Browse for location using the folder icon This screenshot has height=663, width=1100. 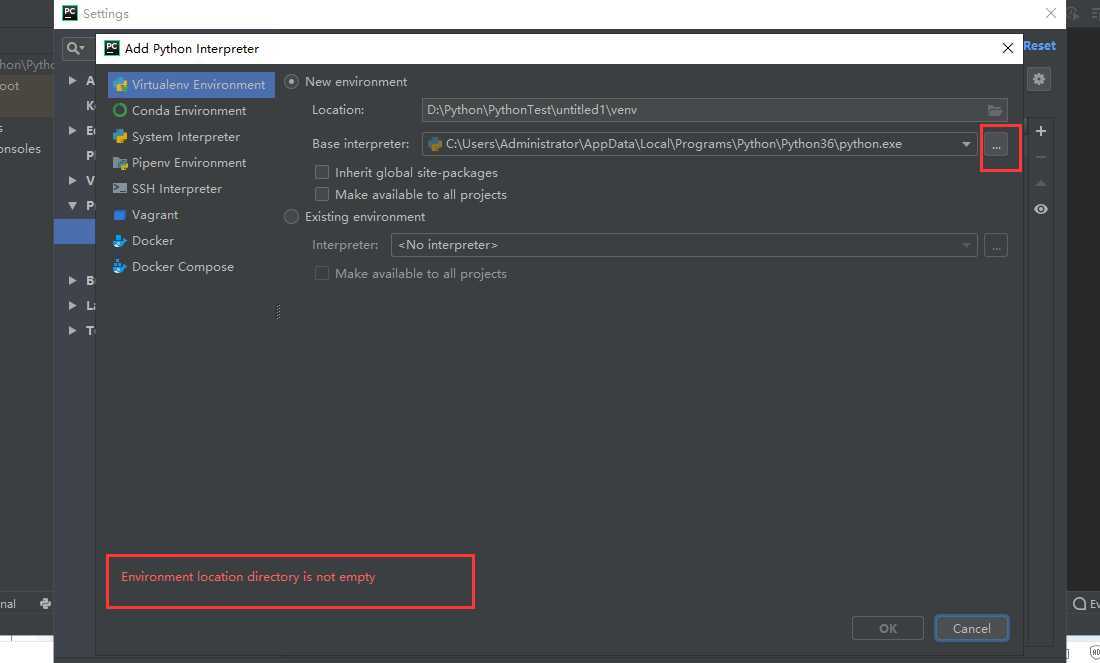(995, 110)
